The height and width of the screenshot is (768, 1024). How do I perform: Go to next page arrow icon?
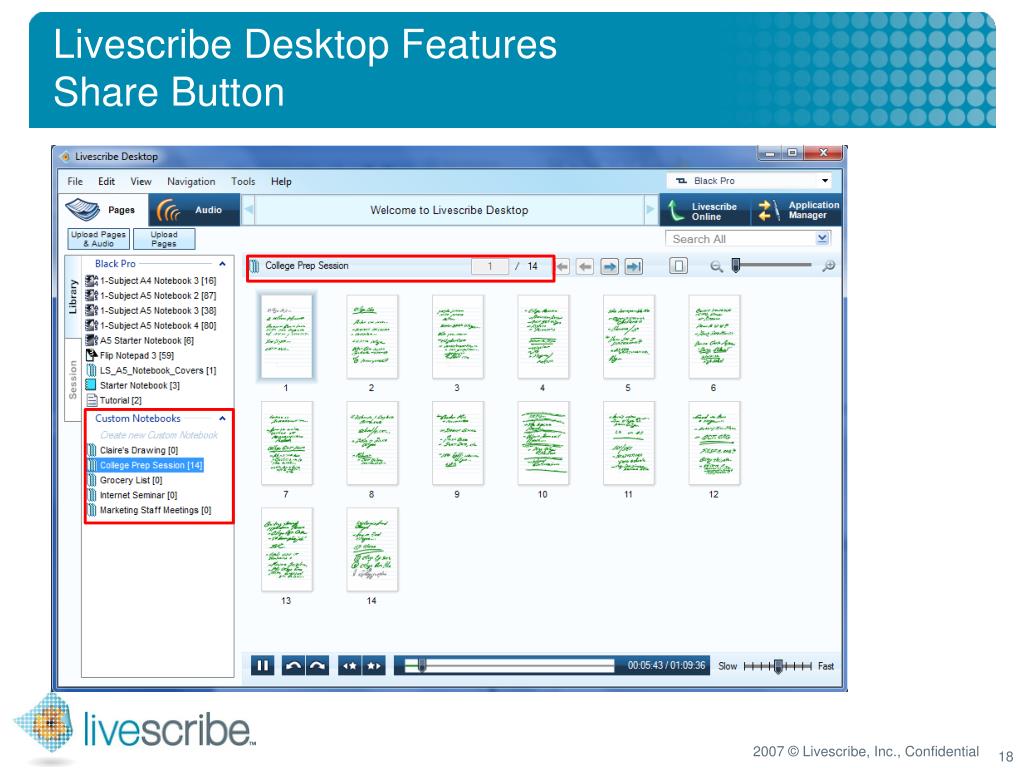point(609,266)
